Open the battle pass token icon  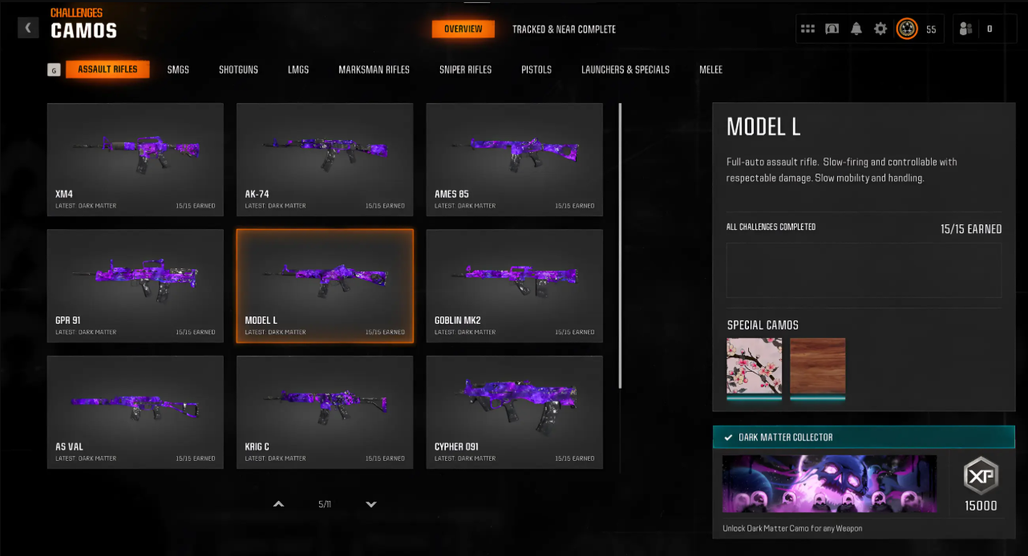click(832, 29)
